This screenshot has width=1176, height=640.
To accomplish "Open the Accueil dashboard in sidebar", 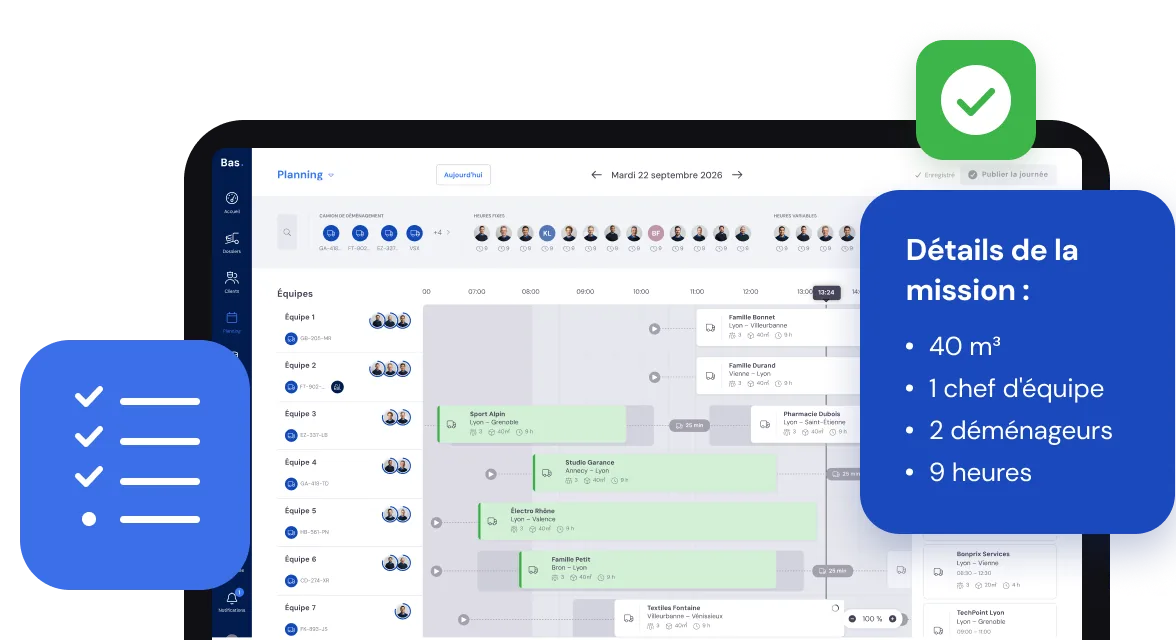I will [232, 202].
